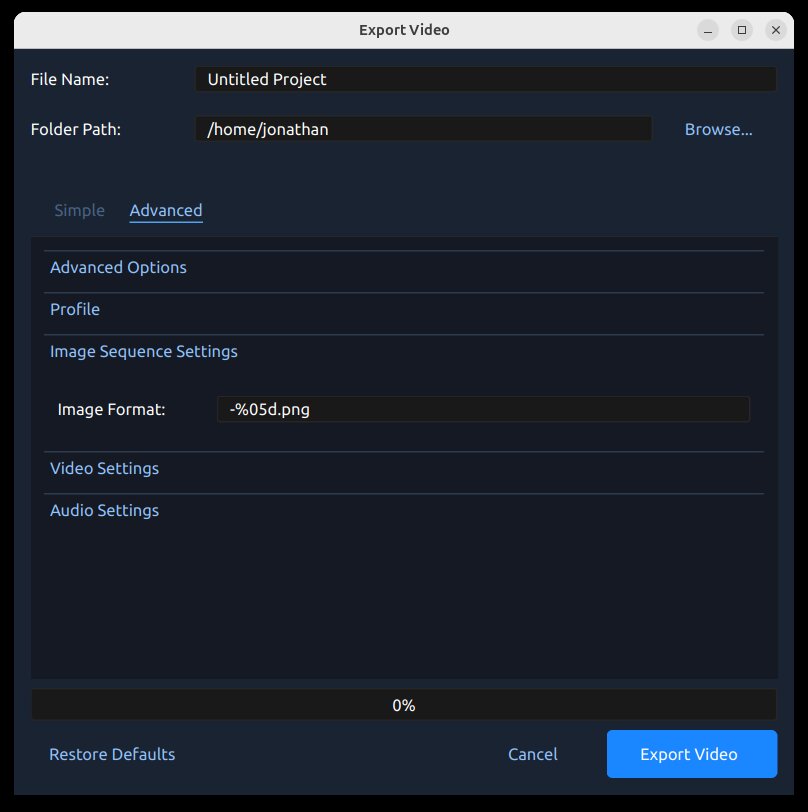Cancel the export dialog
Viewport: 808px width, 812px height.
tap(532, 754)
